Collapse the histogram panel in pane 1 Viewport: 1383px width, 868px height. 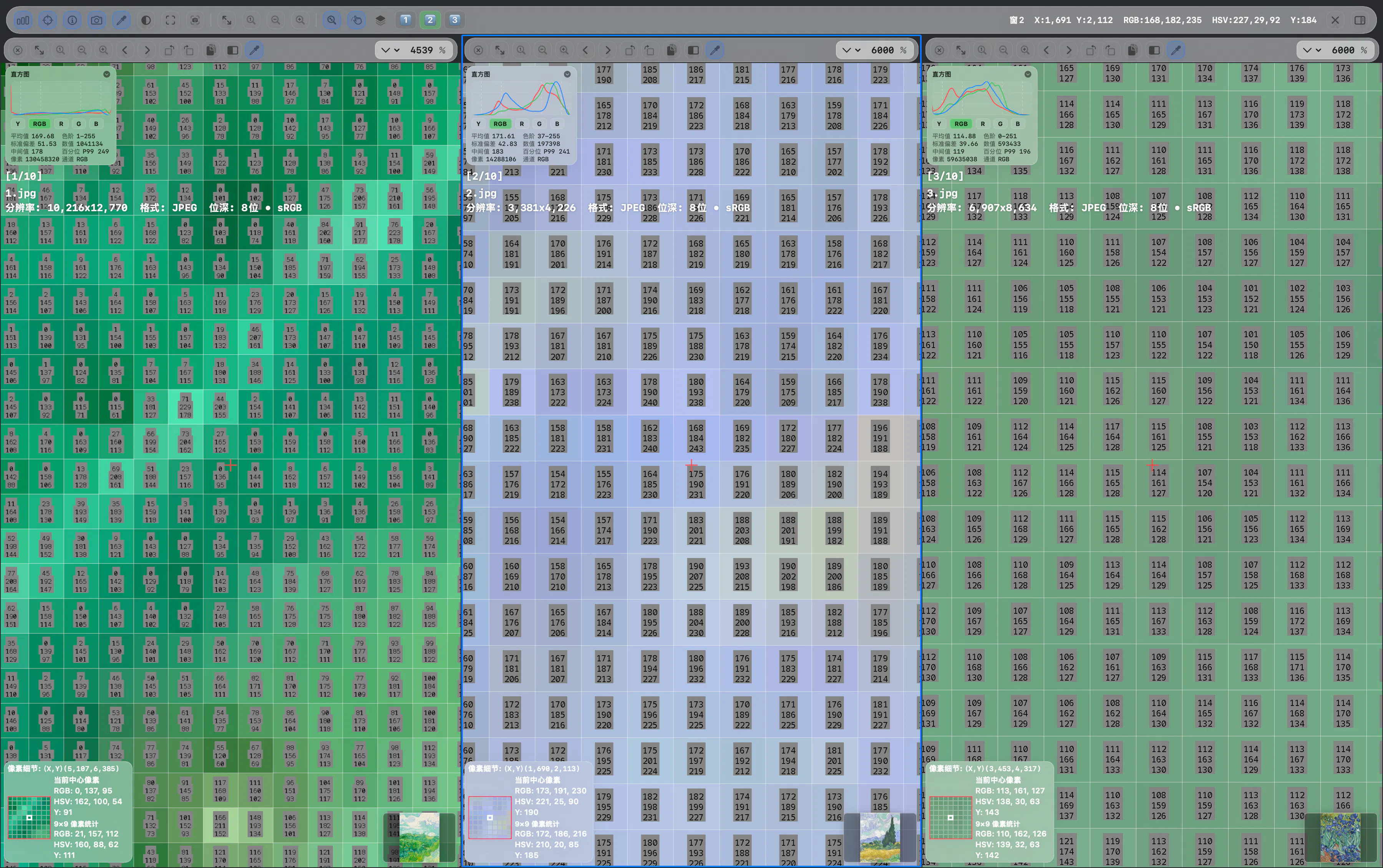(106, 74)
